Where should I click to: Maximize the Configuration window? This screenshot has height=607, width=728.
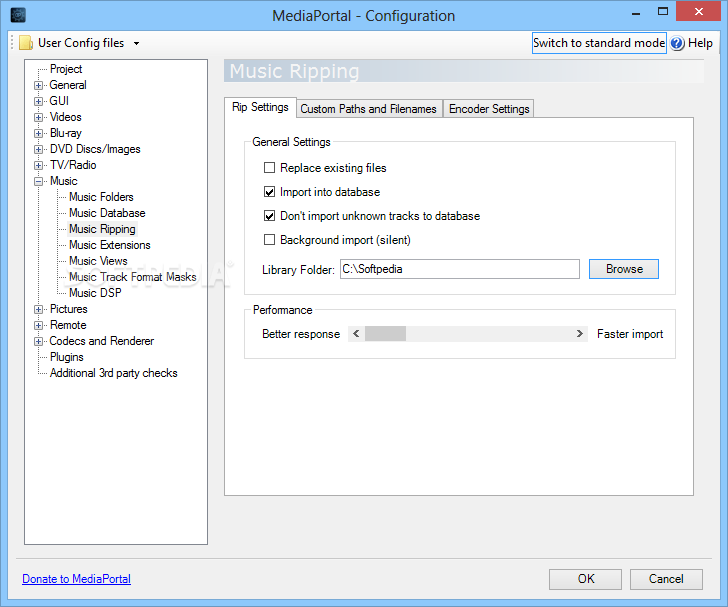(x=663, y=12)
